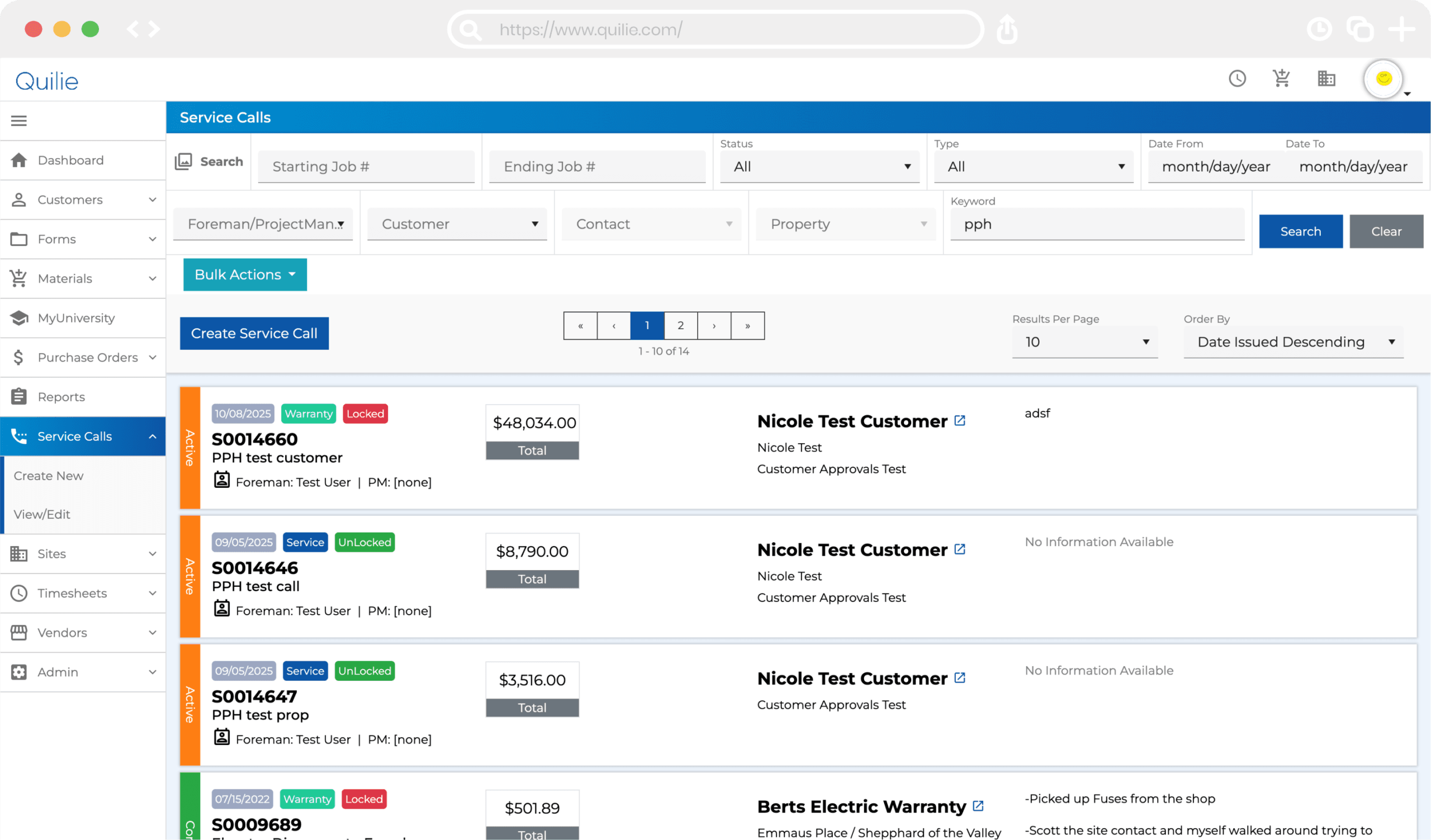Open user avatar smiley profile menu
1431x840 pixels.
click(1383, 78)
